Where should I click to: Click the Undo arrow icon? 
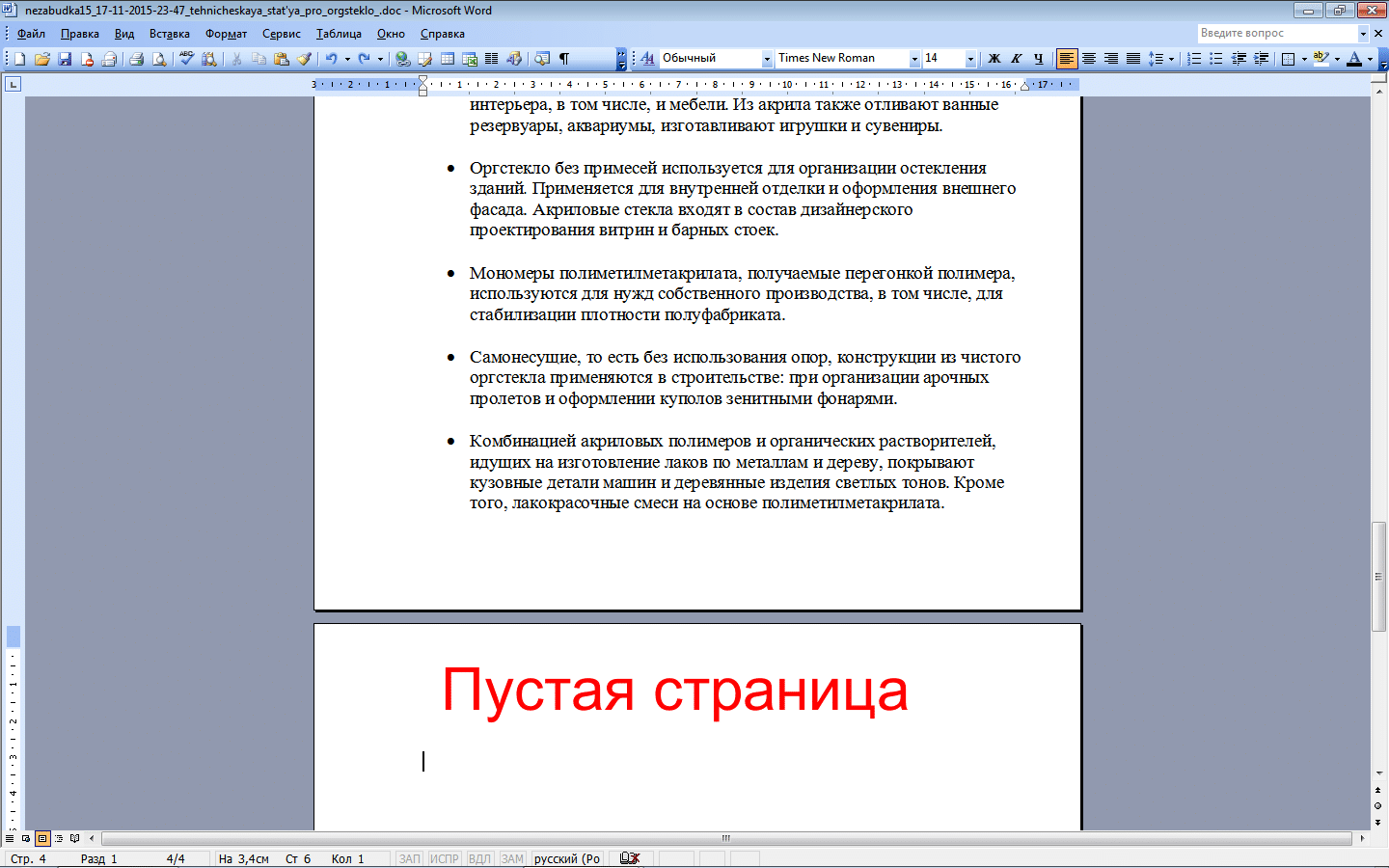pyautogui.click(x=331, y=59)
